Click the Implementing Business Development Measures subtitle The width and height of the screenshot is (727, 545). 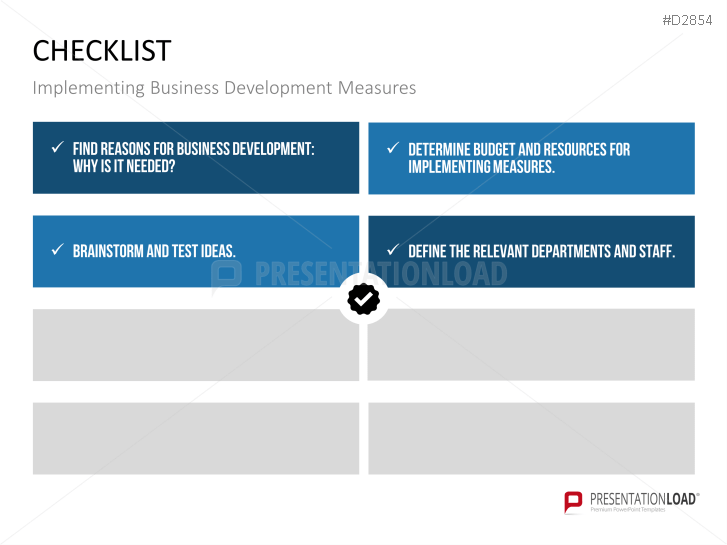click(224, 88)
